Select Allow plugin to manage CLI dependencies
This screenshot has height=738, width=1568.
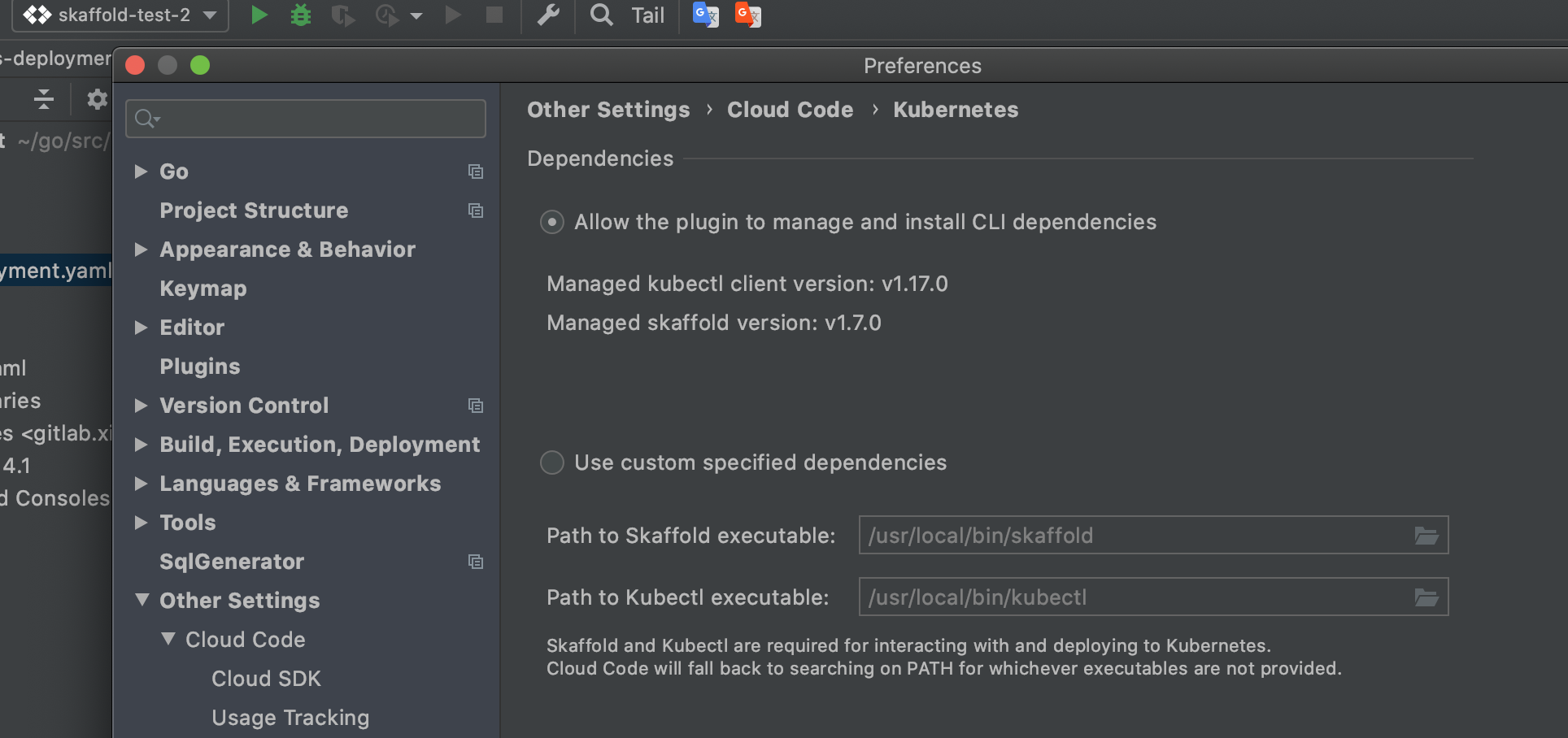(x=552, y=222)
